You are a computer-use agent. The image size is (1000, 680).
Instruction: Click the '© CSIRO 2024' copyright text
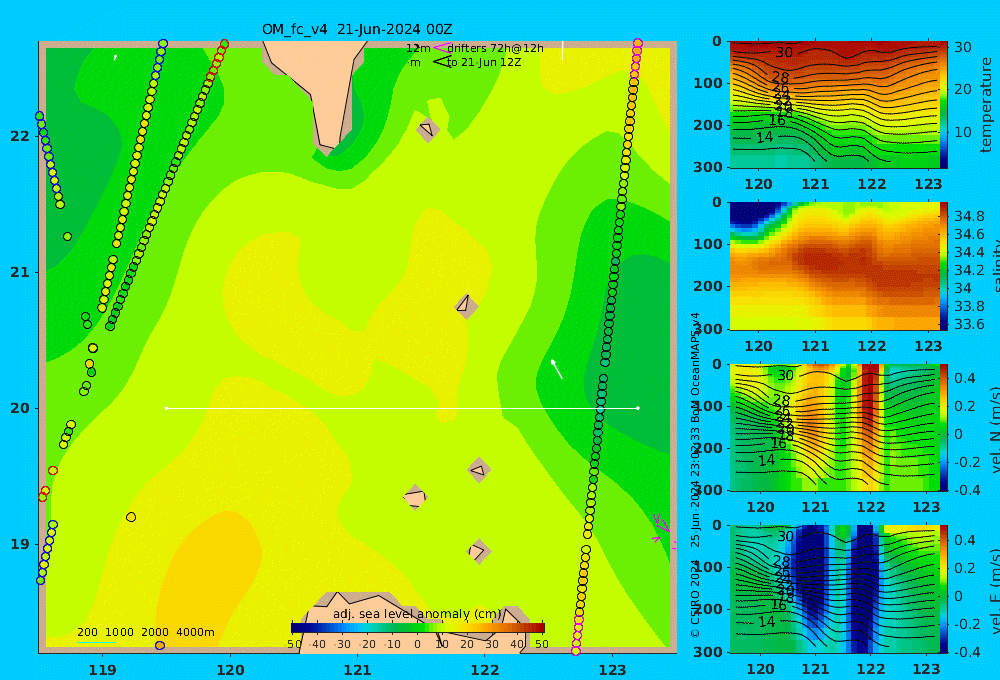point(695,598)
